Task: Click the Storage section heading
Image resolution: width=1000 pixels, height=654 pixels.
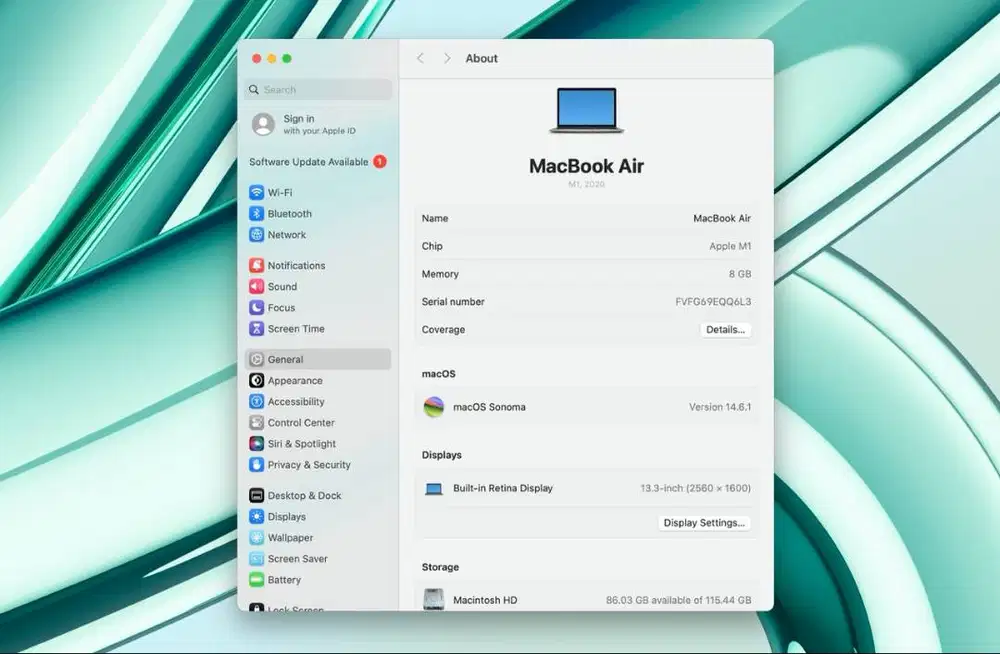Action: (x=440, y=567)
